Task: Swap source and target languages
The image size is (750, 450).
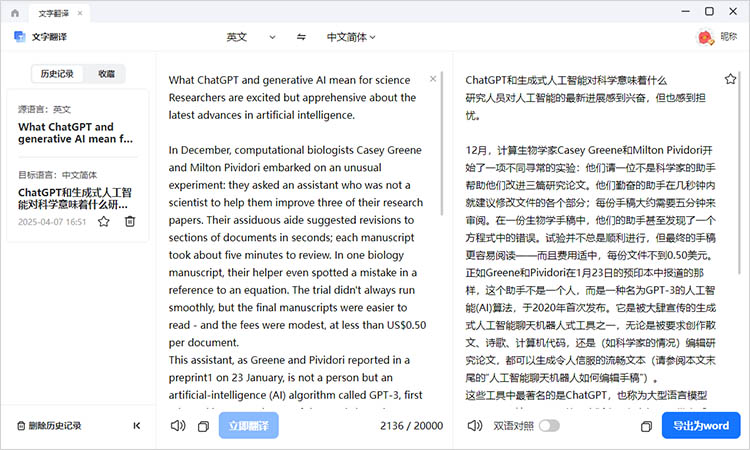Action: coord(301,37)
